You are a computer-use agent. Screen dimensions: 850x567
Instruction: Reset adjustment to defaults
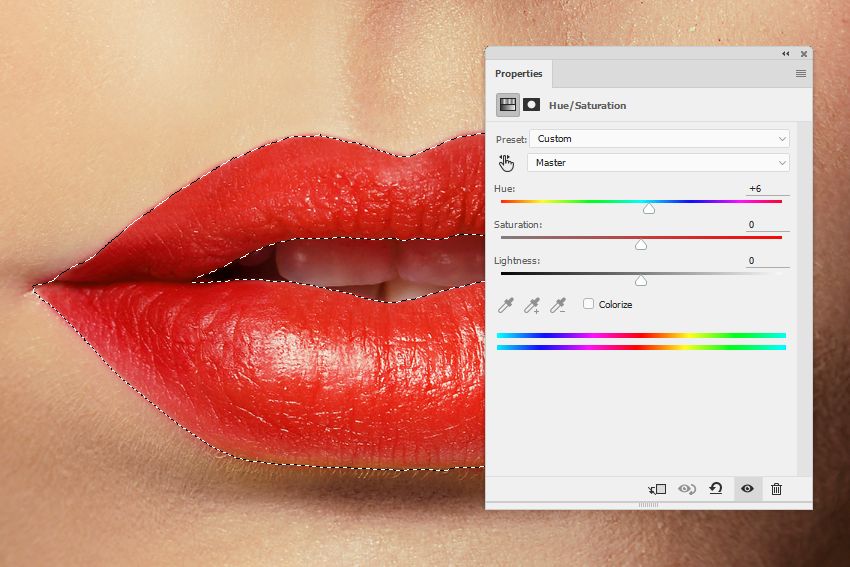(716, 489)
